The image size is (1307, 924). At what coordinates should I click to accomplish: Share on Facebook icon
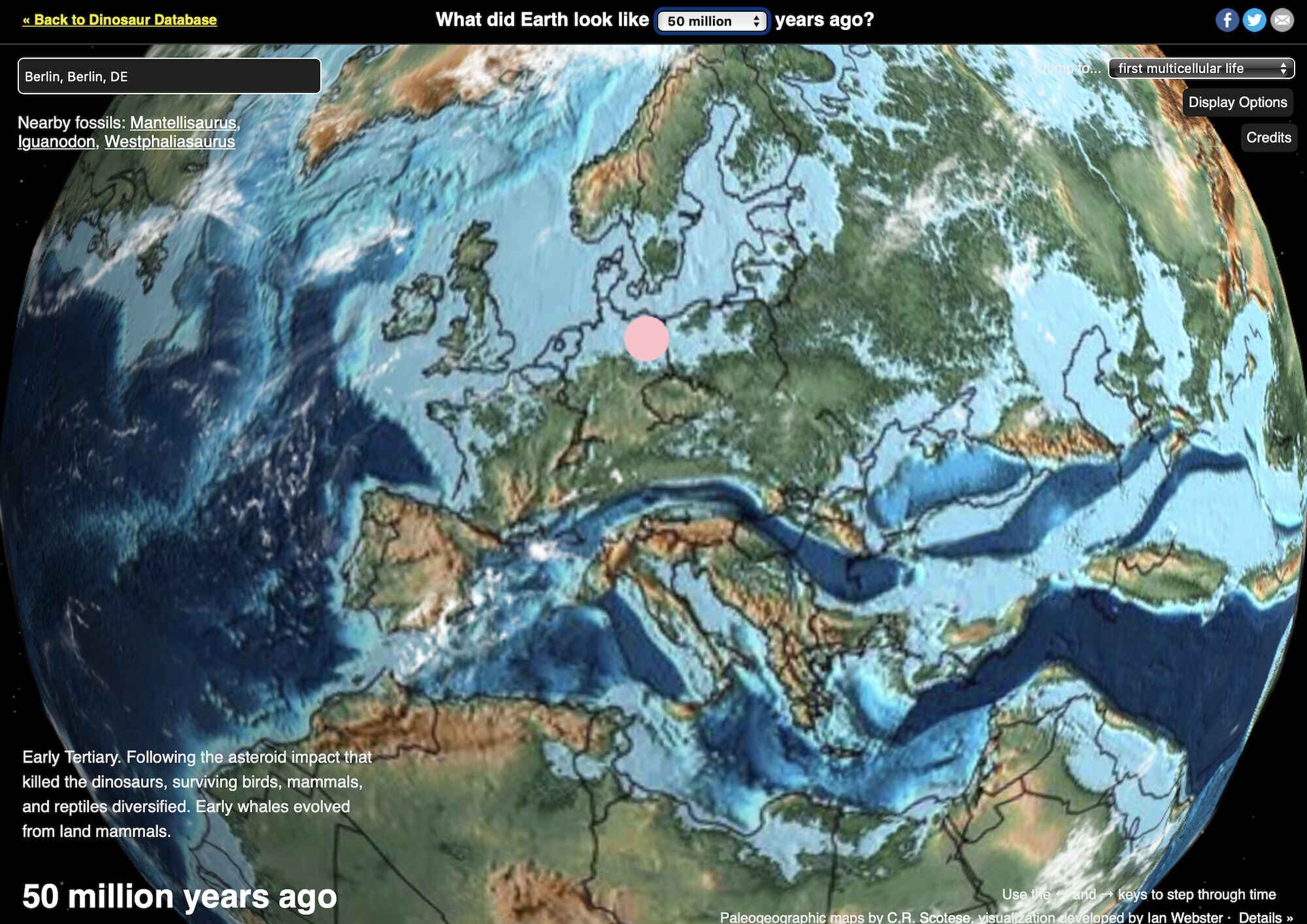(x=1227, y=20)
